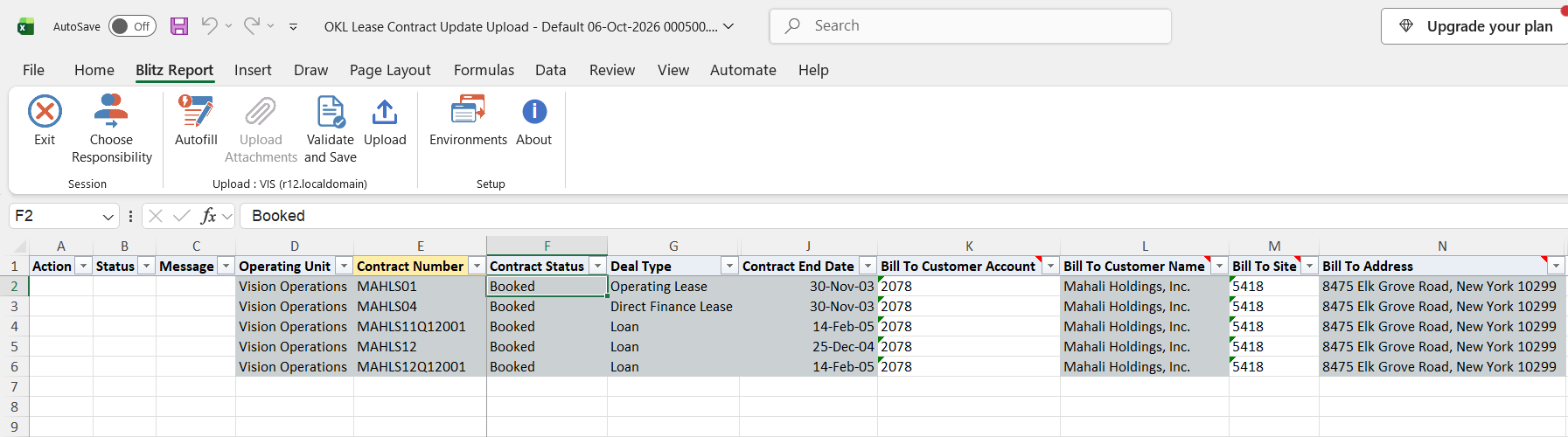The width and height of the screenshot is (1568, 437).
Task: Select cell MAHLS11Q12001
Action: pyautogui.click(x=420, y=327)
